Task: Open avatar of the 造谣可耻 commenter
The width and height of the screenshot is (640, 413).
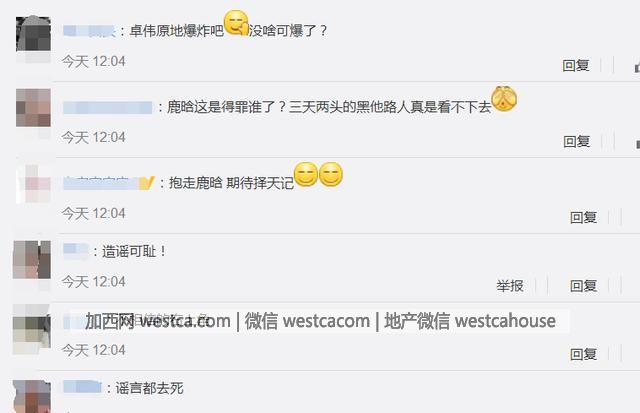Action: coord(32,260)
